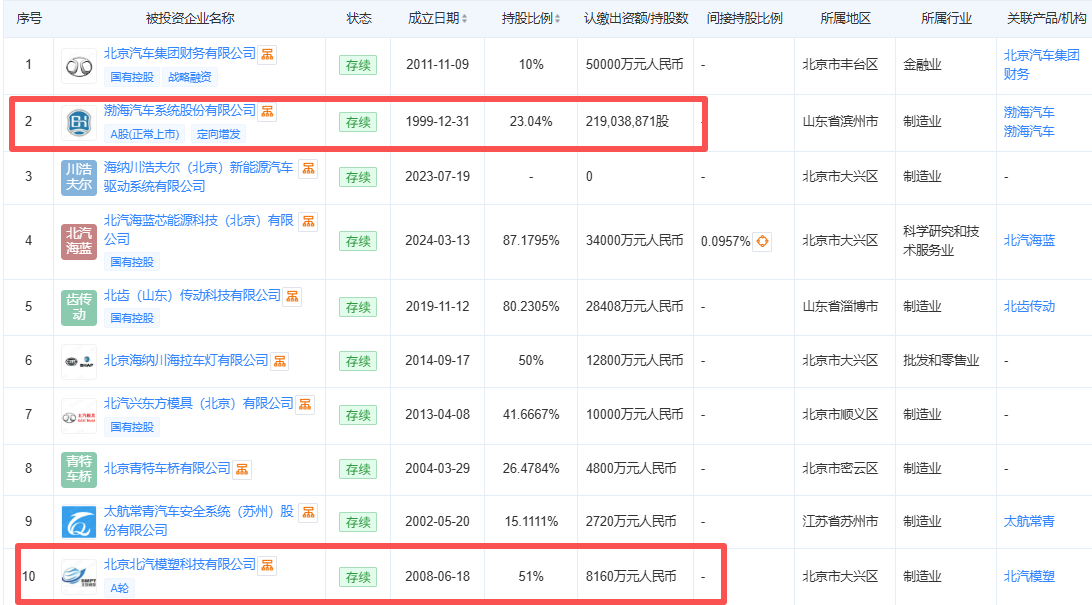Screen dimensions: 1092x605
Task: Click the 北汽海蓝 company logo
Action: [79, 241]
